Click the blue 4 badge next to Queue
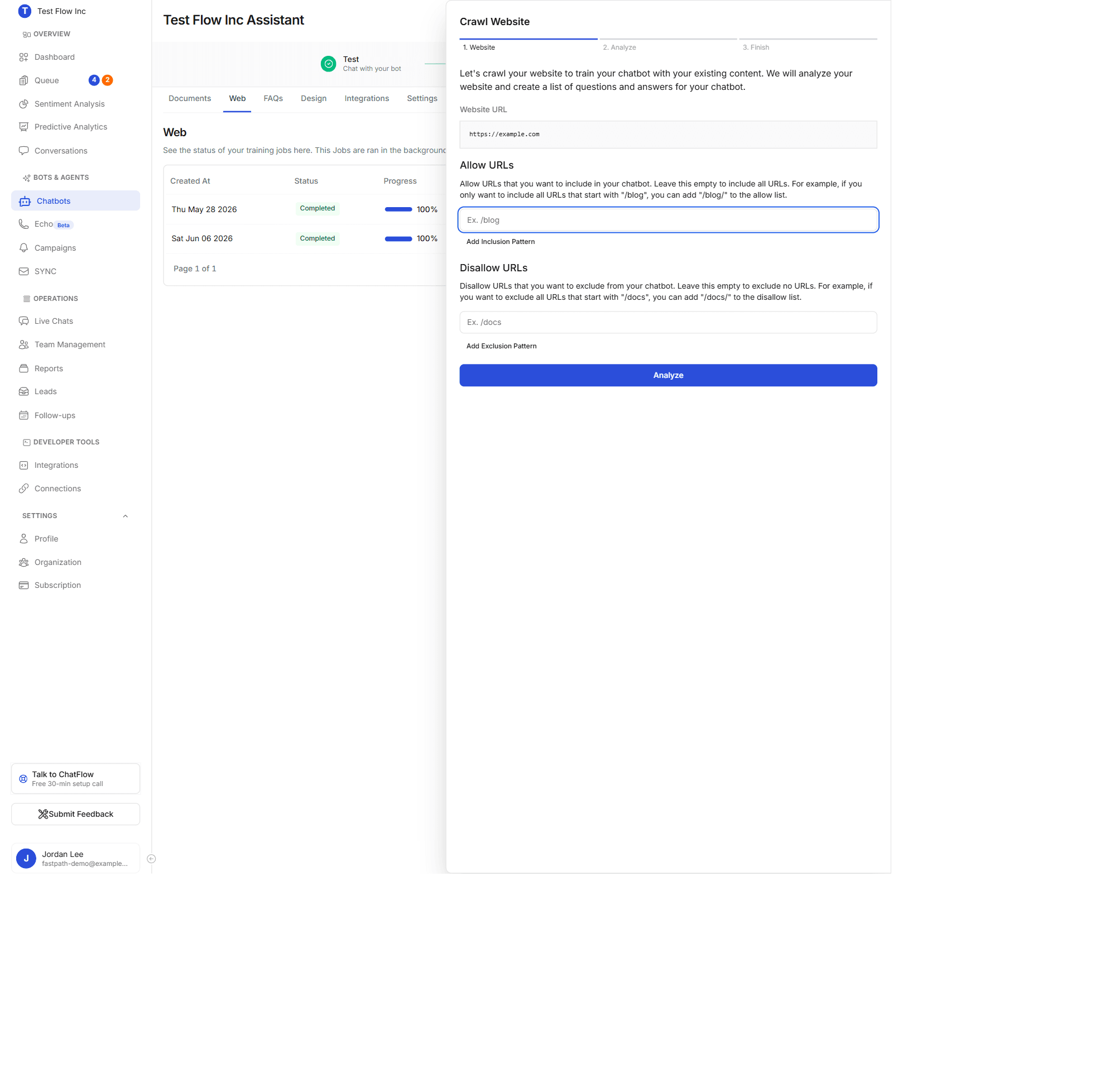The image size is (1114, 1092). pos(94,80)
